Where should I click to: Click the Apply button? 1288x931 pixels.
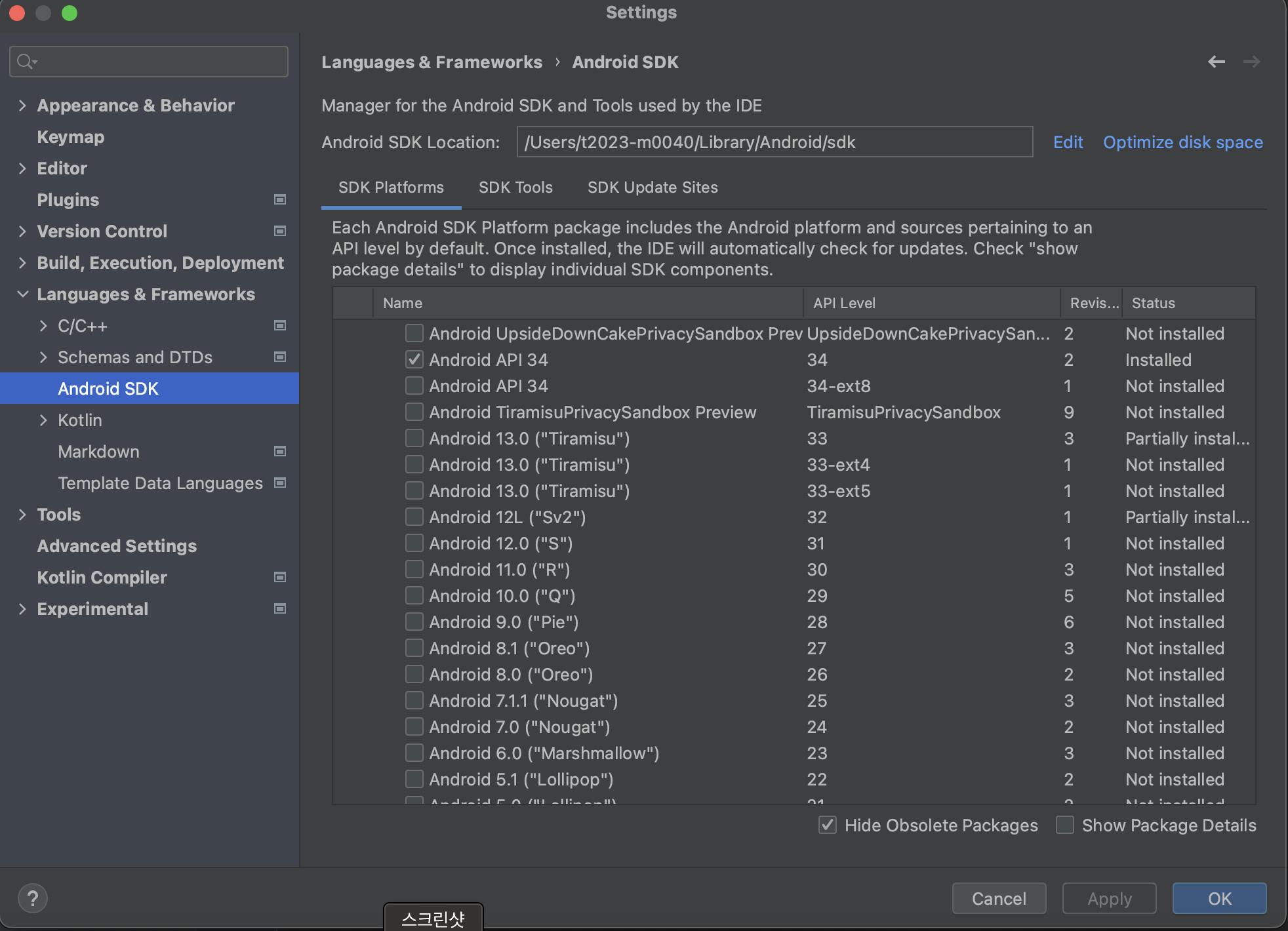pyautogui.click(x=1110, y=898)
